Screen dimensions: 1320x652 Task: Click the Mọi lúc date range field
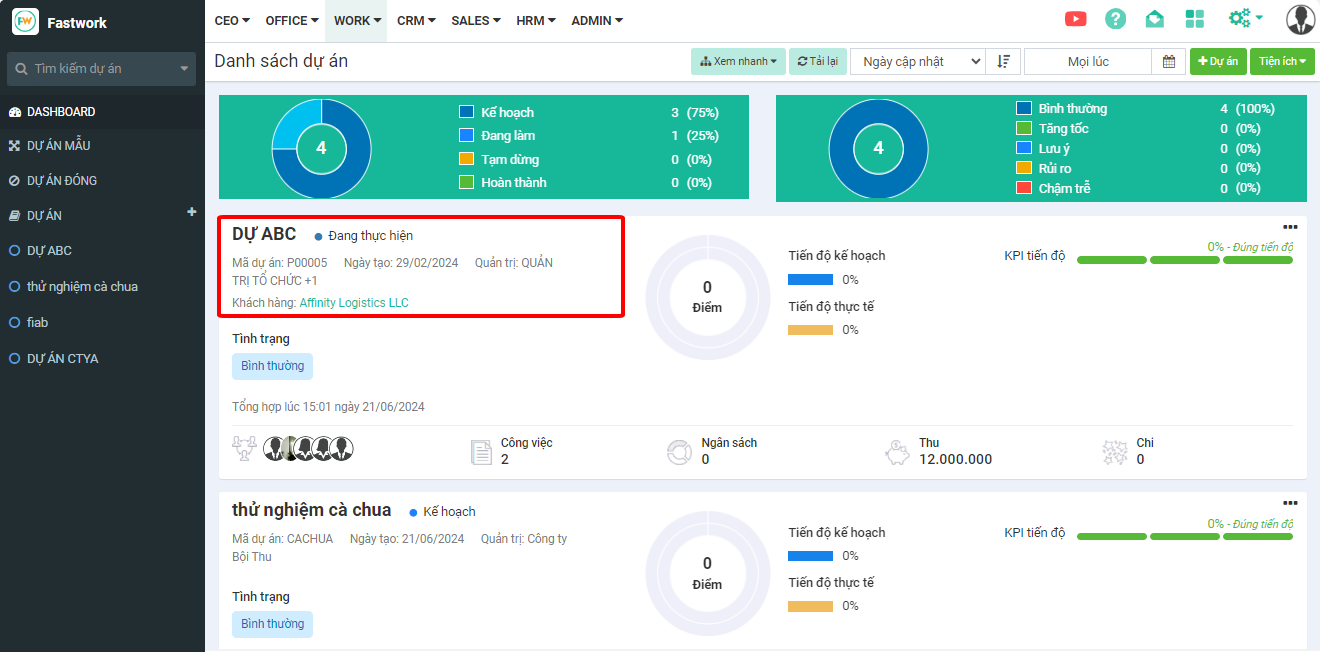click(x=1088, y=62)
